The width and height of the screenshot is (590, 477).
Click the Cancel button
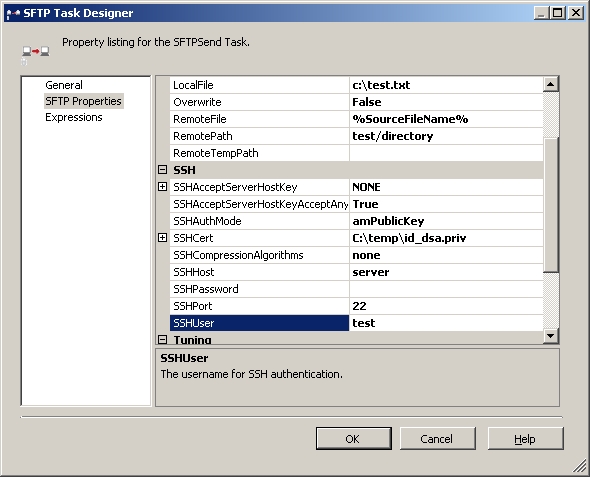pos(438,439)
